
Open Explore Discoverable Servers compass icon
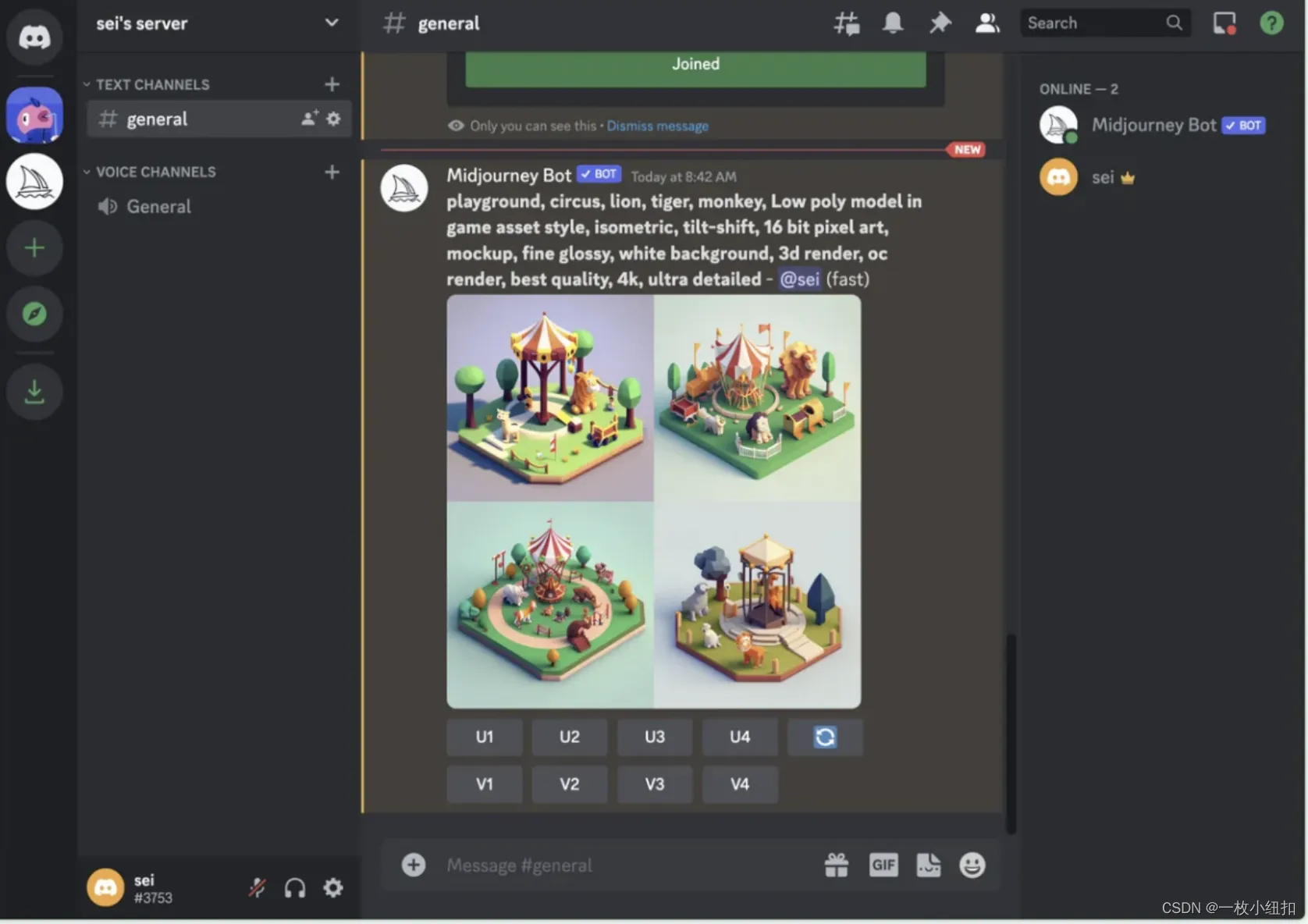click(34, 314)
